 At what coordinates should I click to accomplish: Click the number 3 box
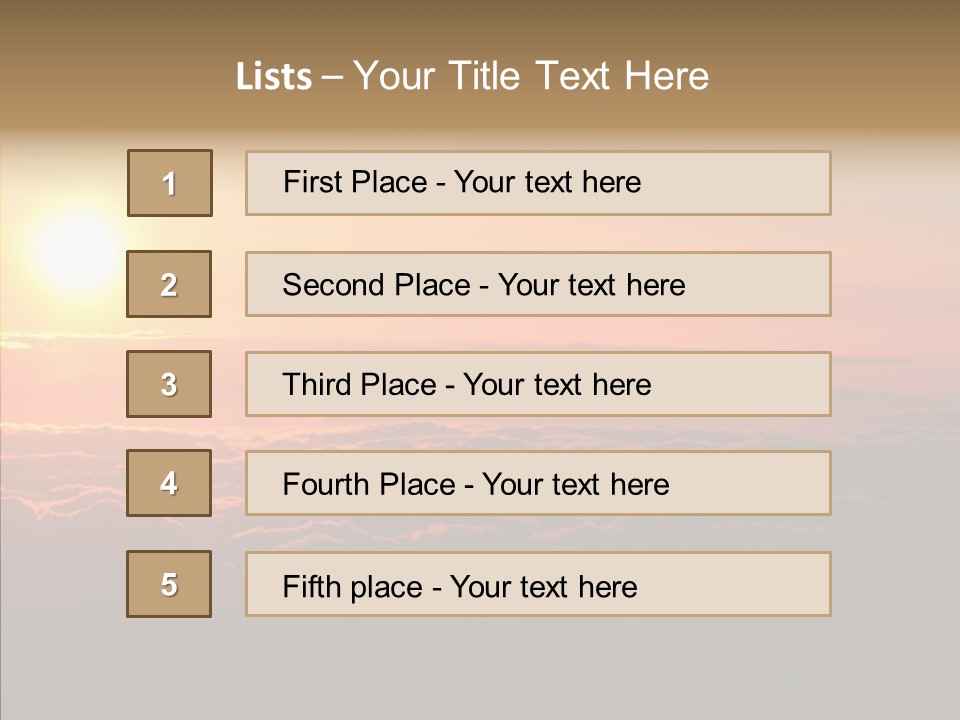point(169,384)
